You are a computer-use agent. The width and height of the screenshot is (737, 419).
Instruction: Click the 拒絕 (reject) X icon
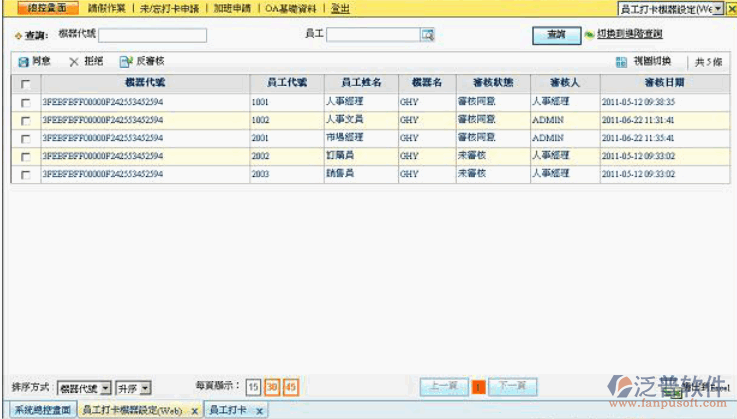74,62
